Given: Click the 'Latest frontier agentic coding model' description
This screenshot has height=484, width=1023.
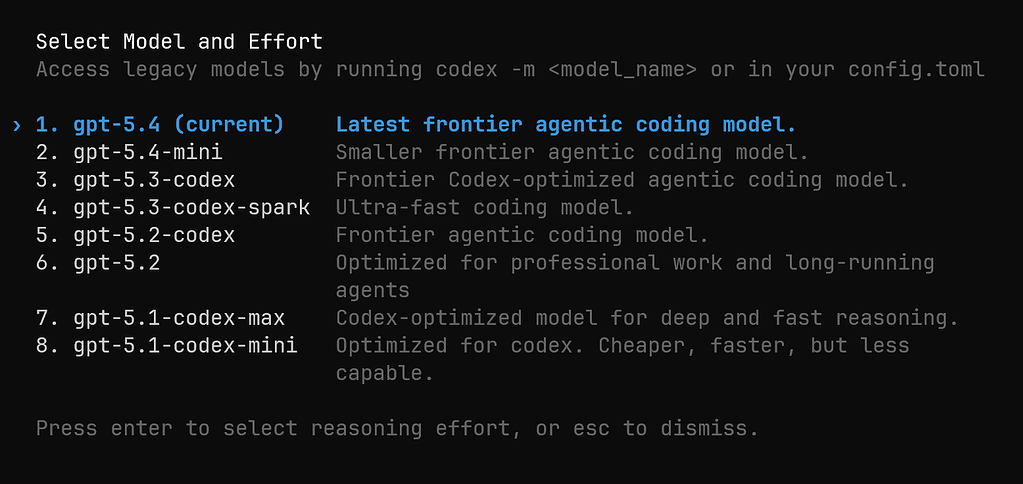Looking at the screenshot, I should (x=566, y=125).
